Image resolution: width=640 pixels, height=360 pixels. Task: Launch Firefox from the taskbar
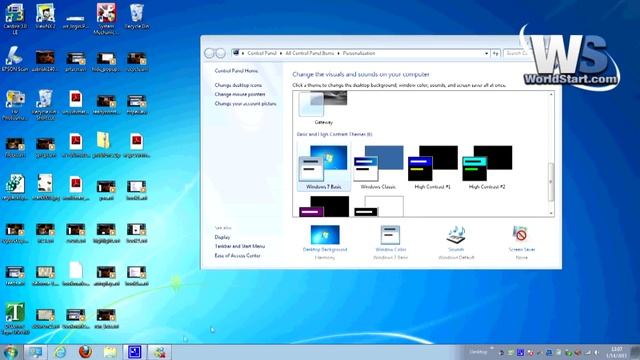pos(85,352)
